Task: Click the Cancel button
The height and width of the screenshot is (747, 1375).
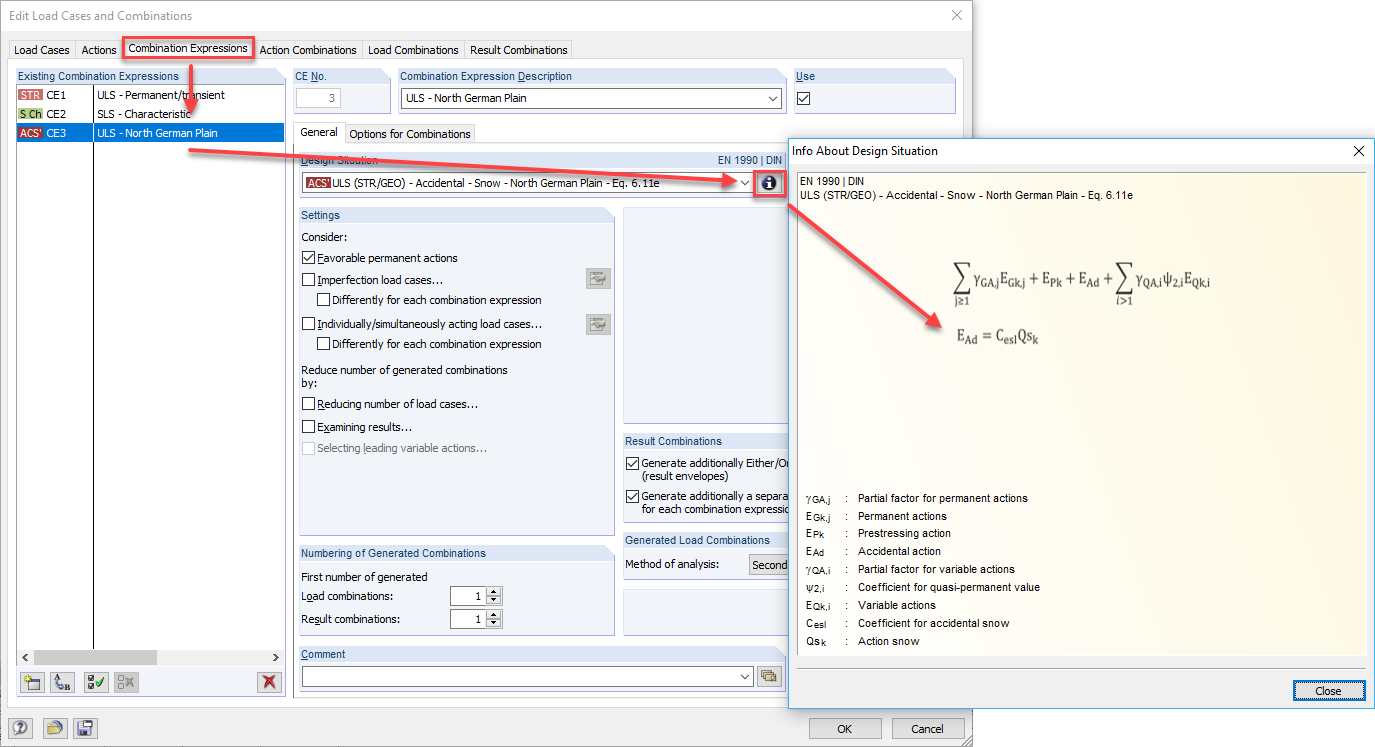Action: point(929,729)
